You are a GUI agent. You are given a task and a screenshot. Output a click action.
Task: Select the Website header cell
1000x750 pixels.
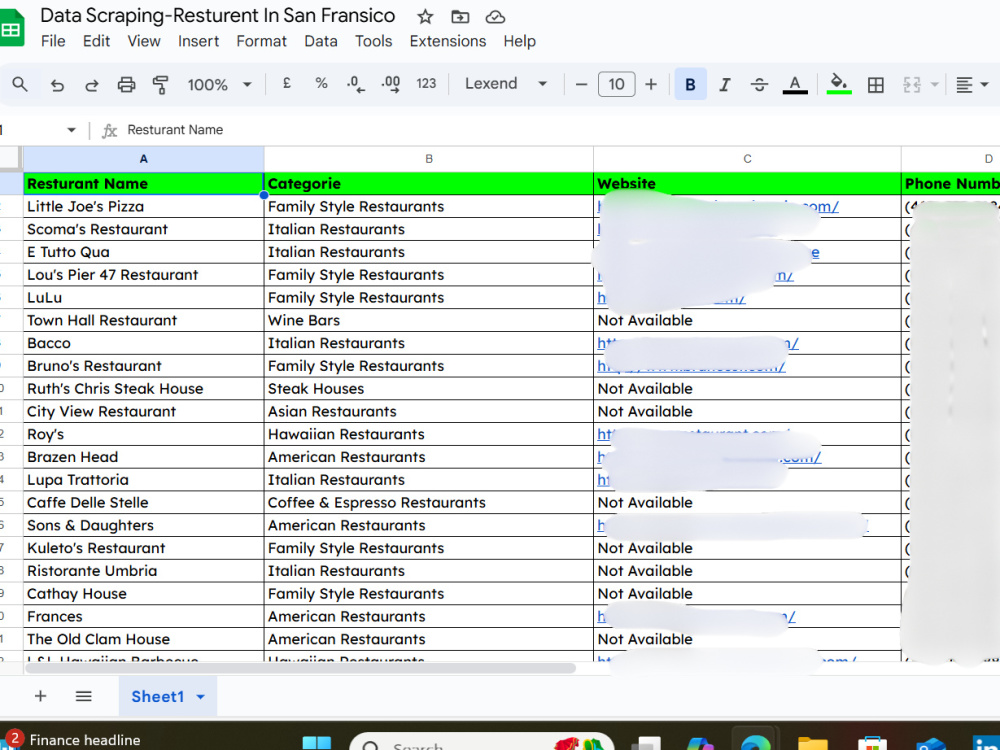tap(747, 184)
